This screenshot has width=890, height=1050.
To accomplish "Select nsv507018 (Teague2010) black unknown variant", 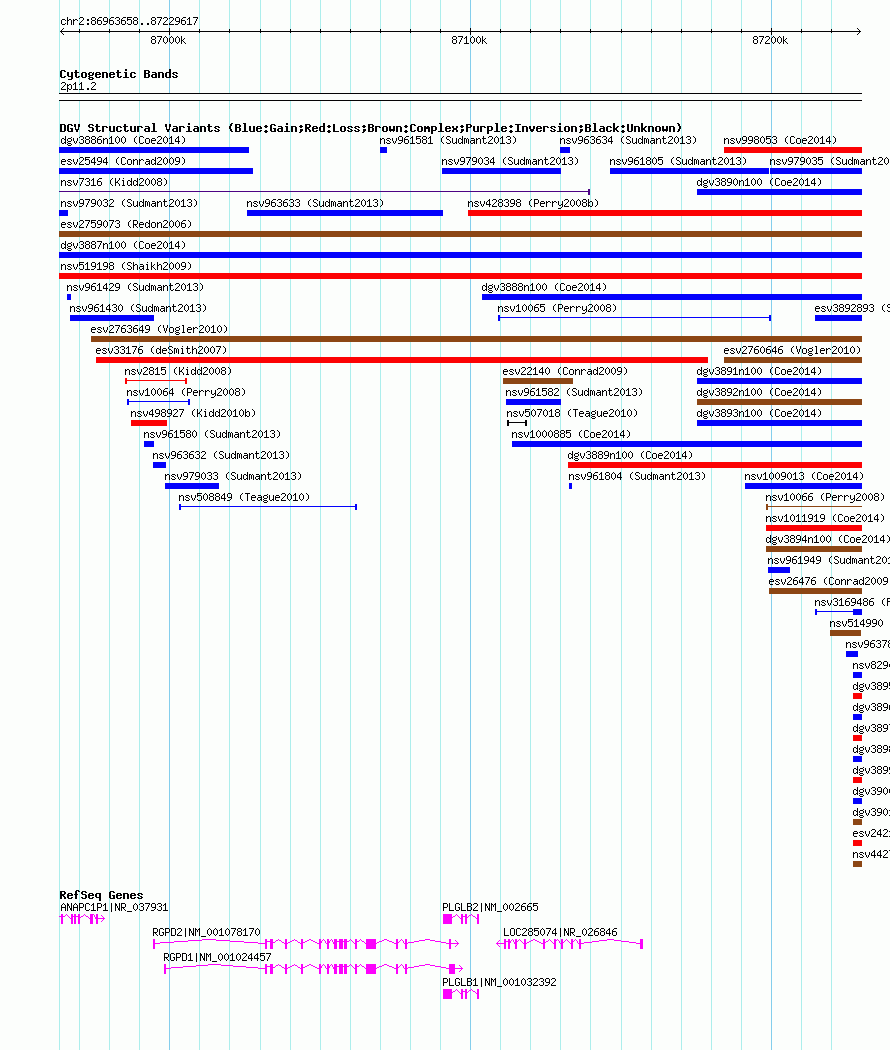I will click(x=517, y=423).
